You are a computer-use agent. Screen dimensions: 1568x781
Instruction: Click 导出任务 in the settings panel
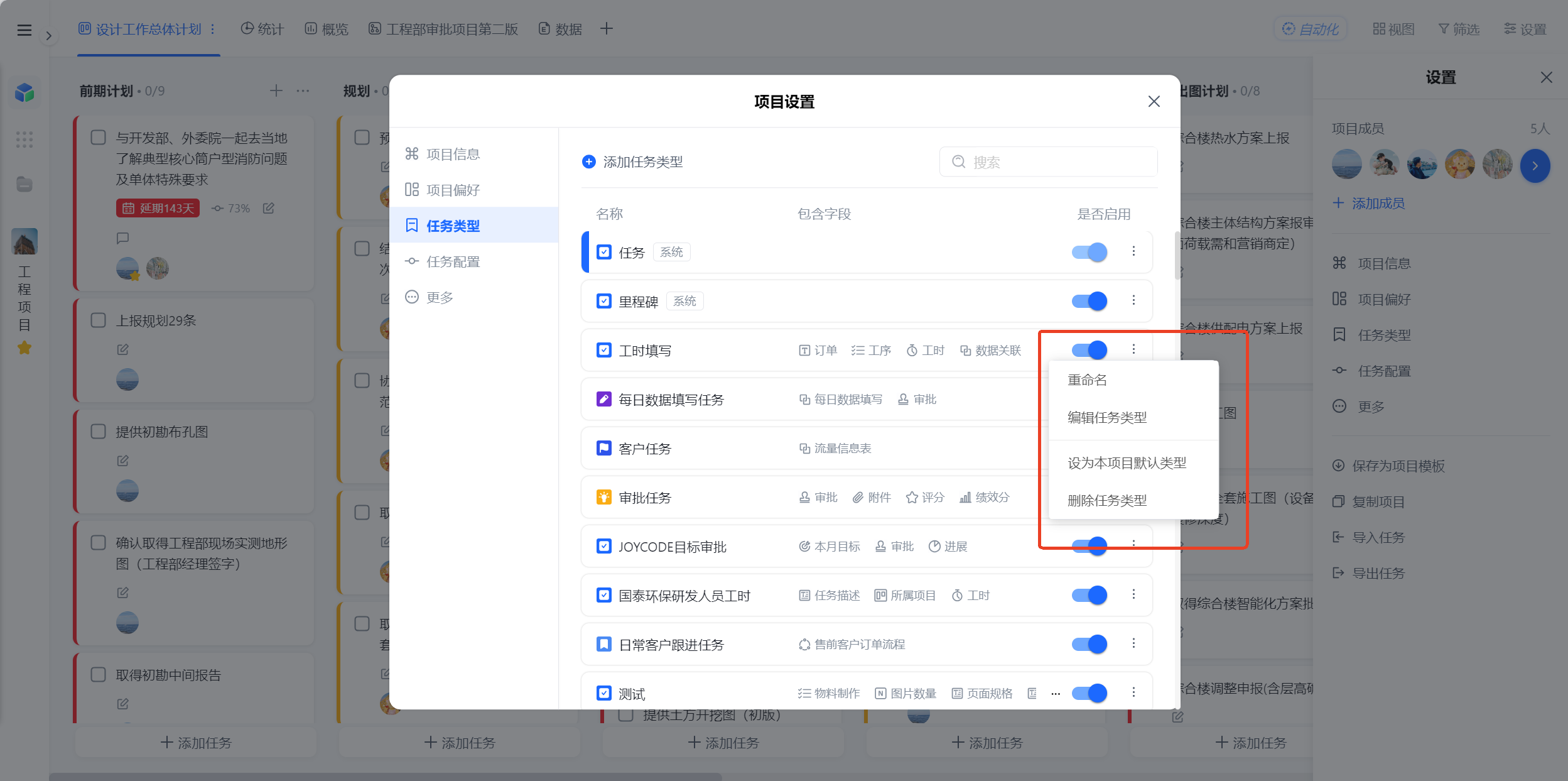pyautogui.click(x=1368, y=573)
